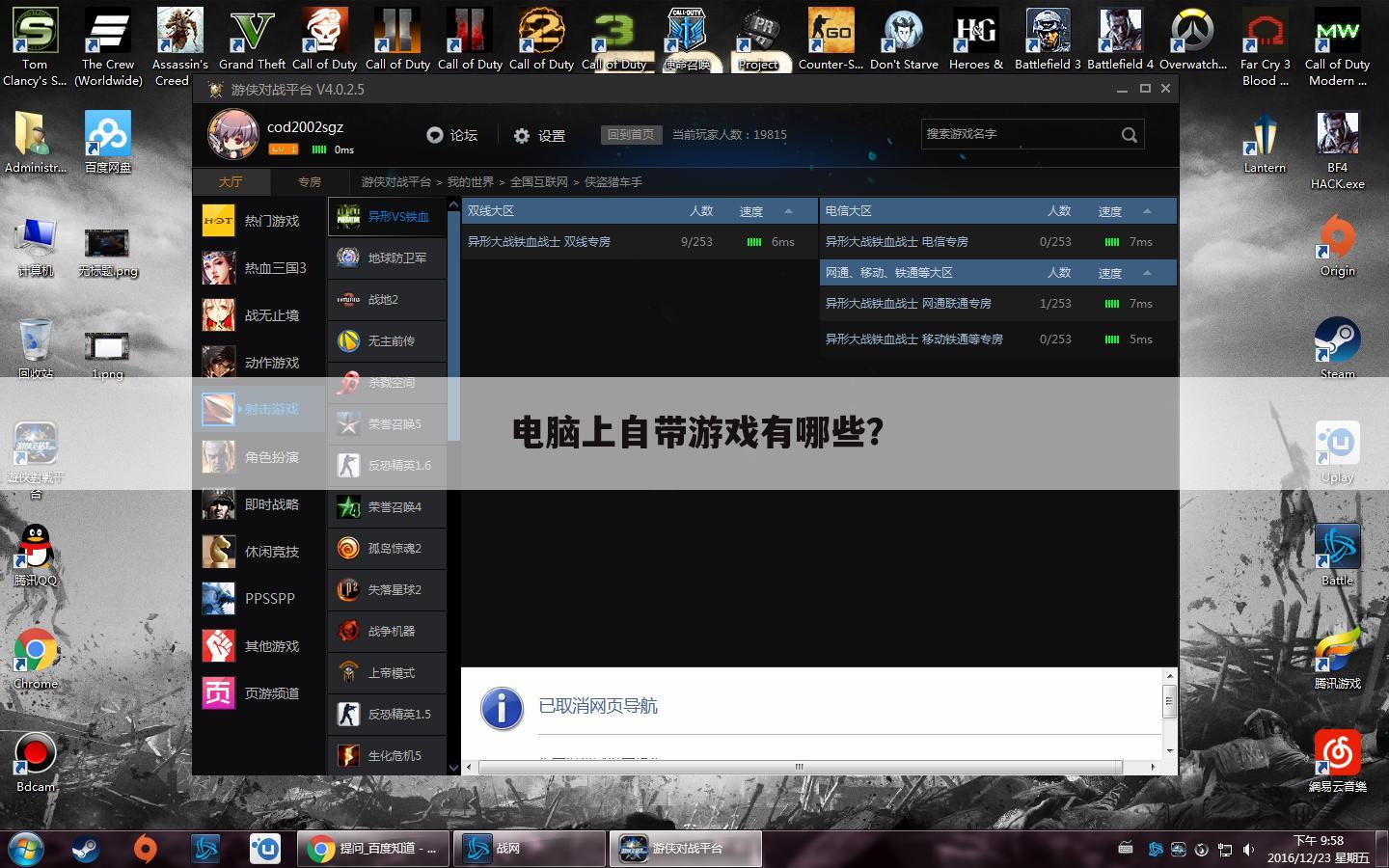Viewport: 1389px width, 868px height.
Task: Click 全国互联网 in the breadcrumb
Action: coord(539,181)
